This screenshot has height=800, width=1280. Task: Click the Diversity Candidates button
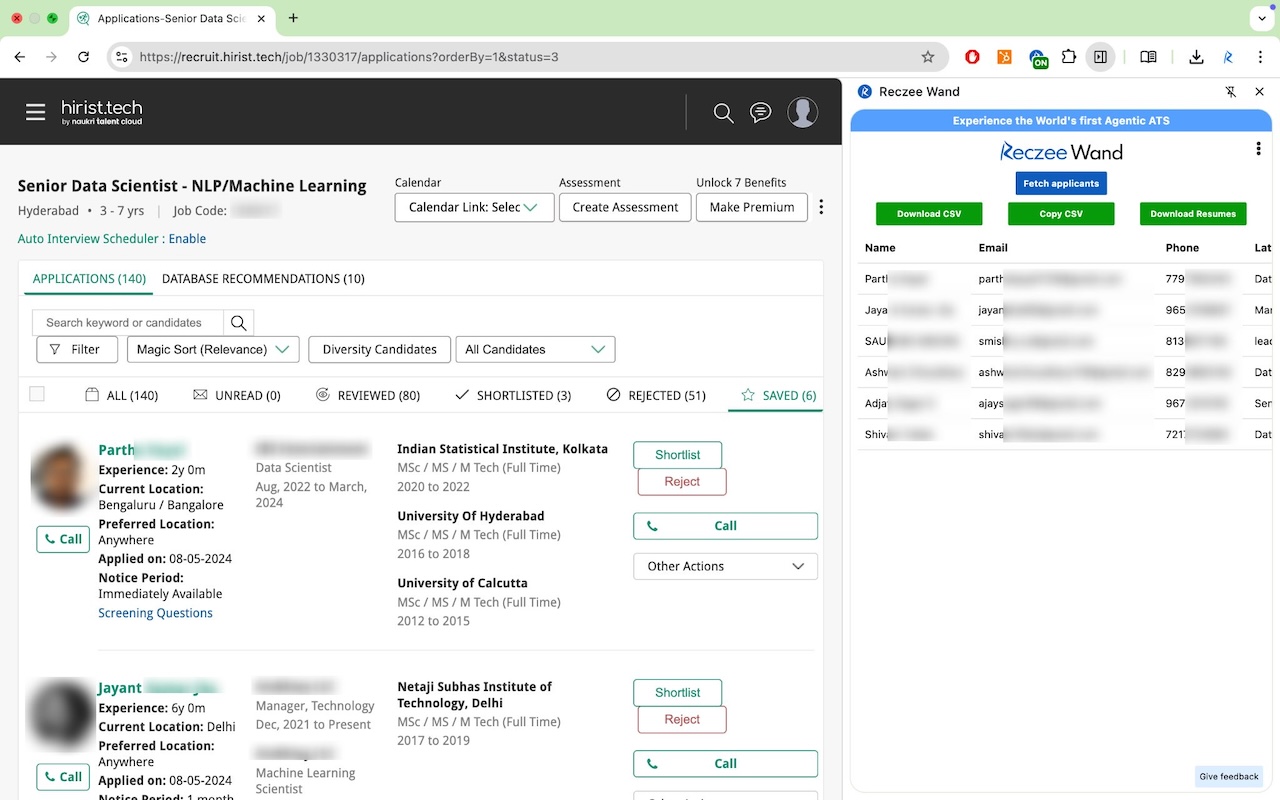[379, 349]
